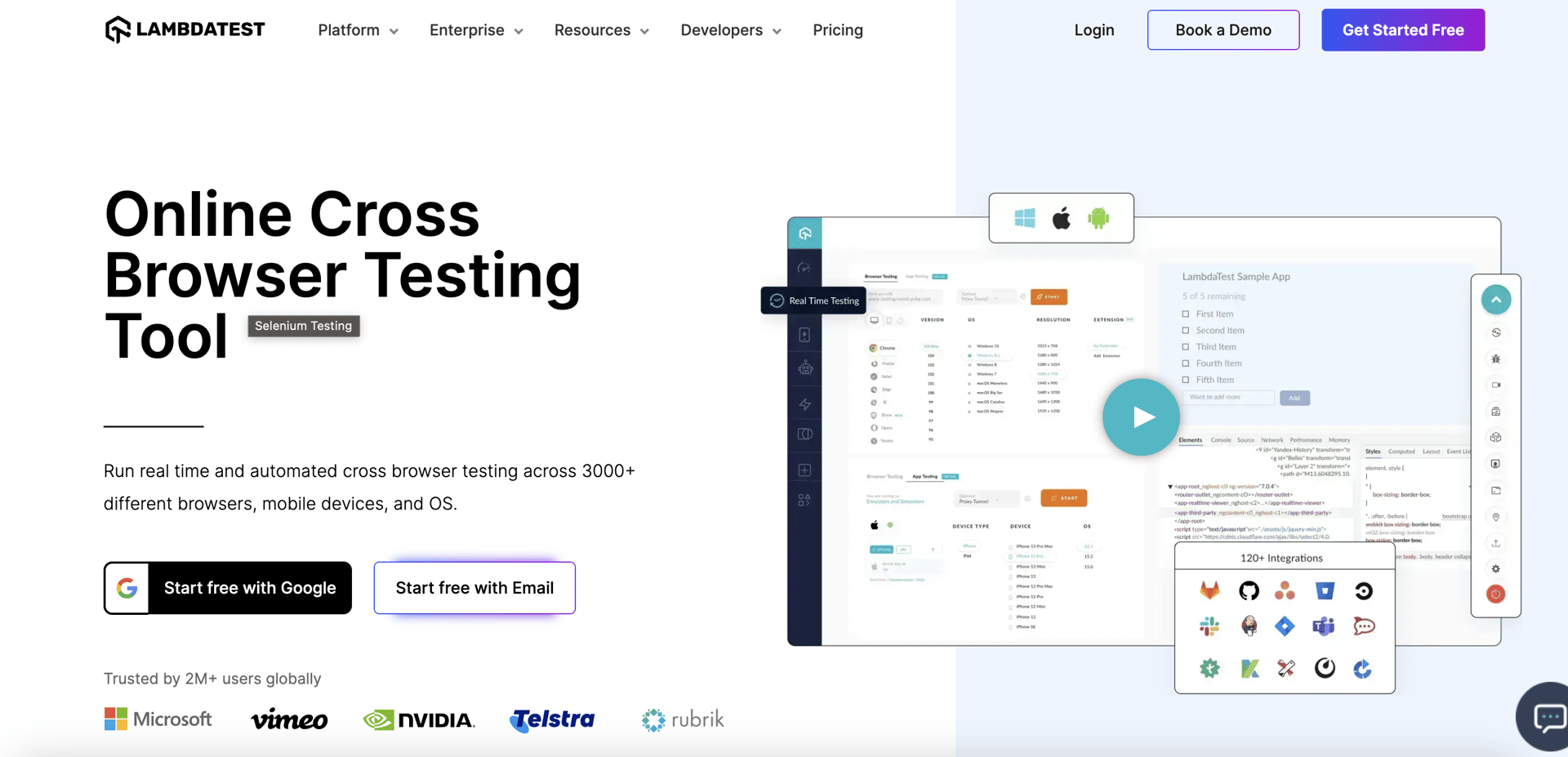Click the Apple logo in the OS picker
Screen dimensions: 1568x757
pyautogui.click(x=1061, y=218)
